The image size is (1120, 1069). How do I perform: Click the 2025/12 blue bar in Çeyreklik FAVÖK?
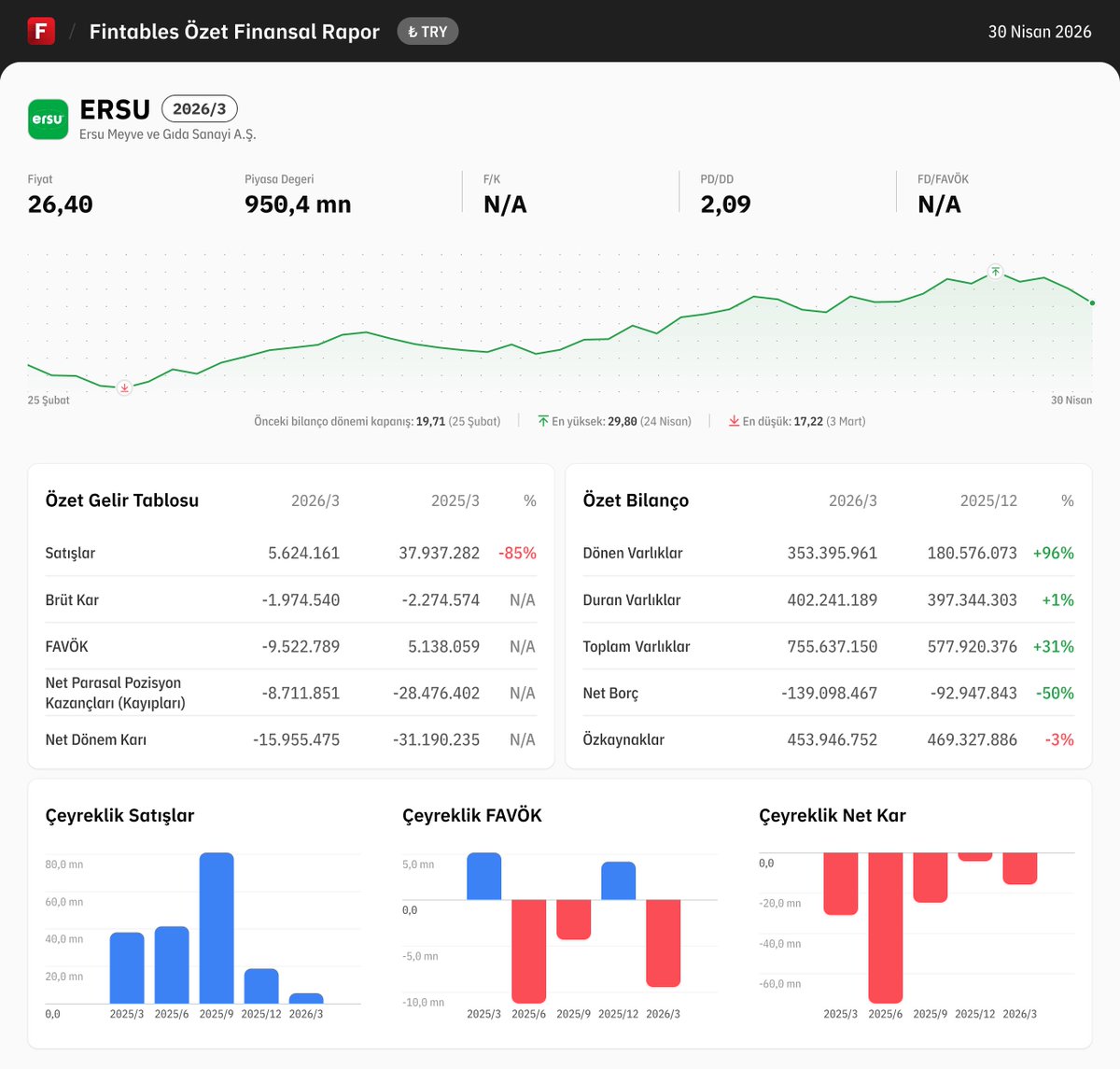coord(619,880)
